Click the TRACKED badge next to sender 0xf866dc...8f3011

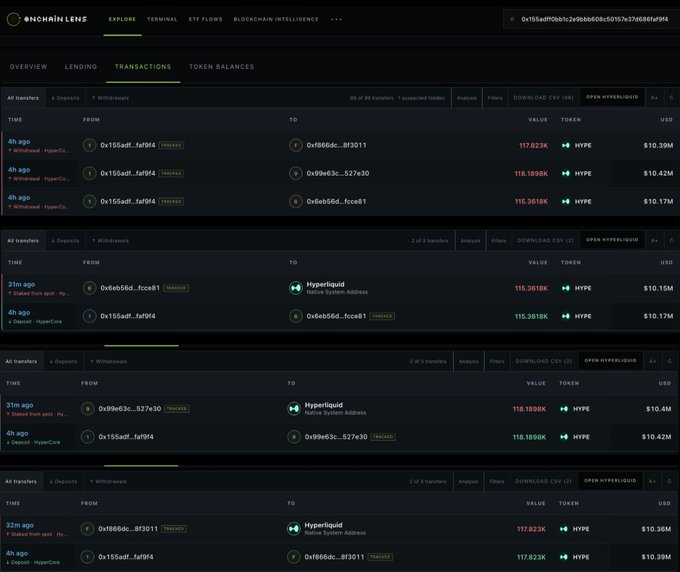173,529
